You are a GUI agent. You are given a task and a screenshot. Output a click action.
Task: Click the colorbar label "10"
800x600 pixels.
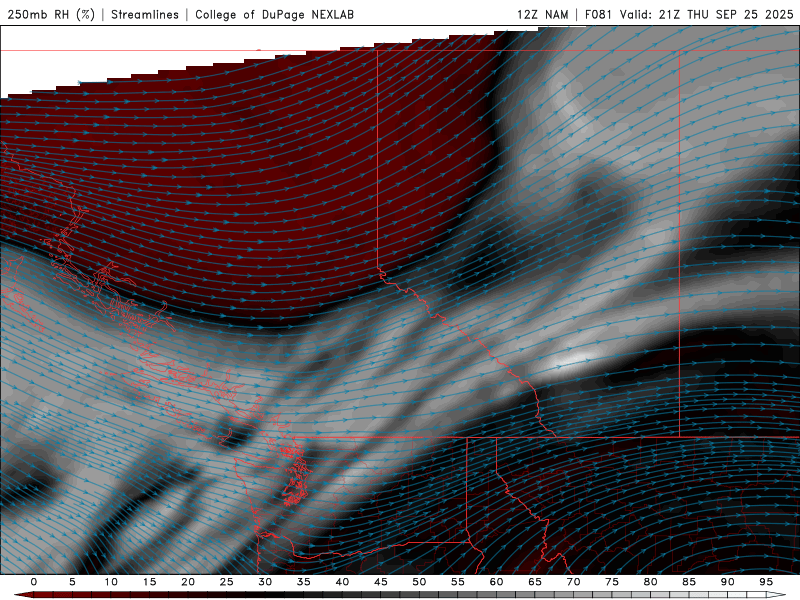(x=111, y=582)
